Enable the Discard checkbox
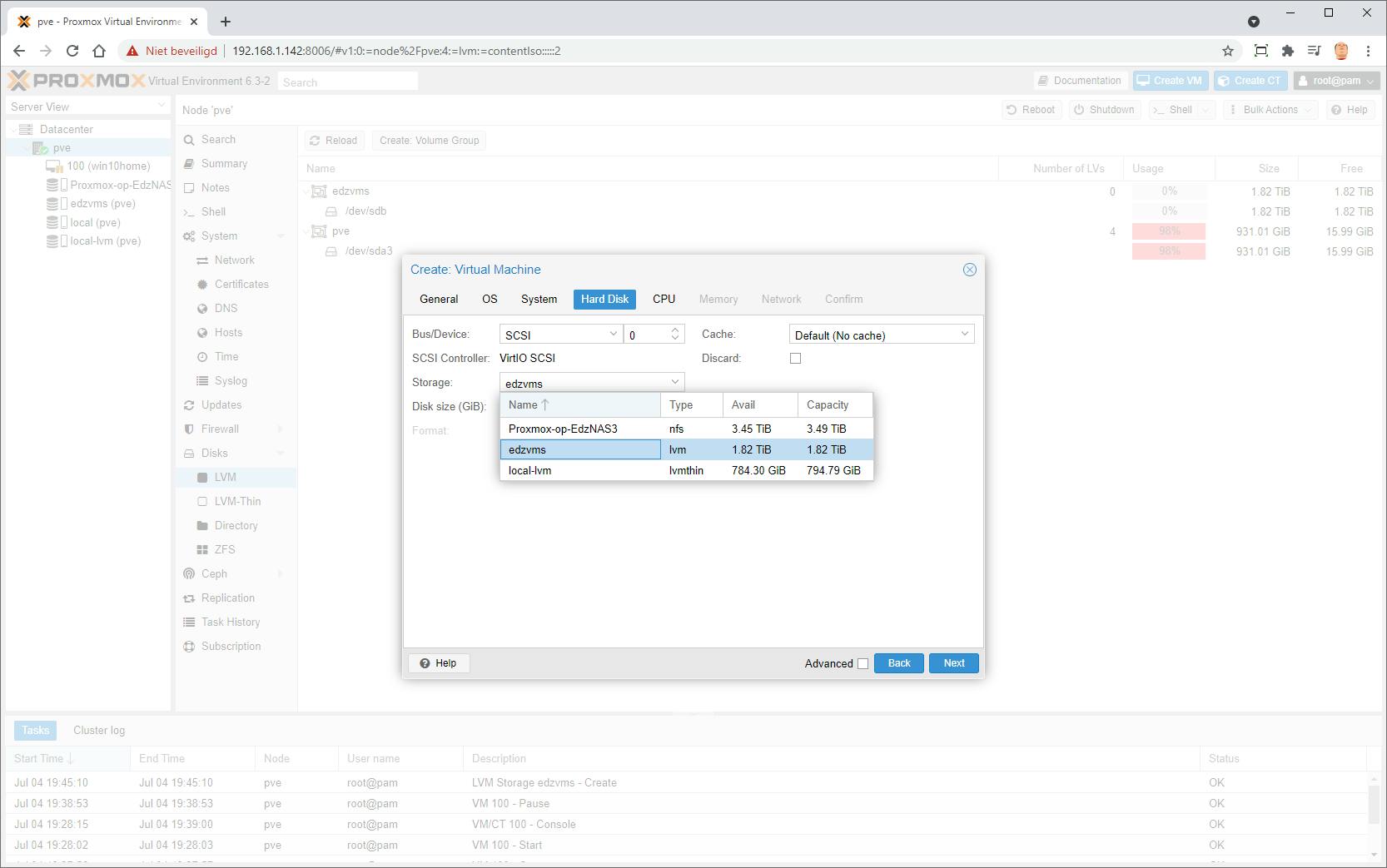Image resolution: width=1387 pixels, height=868 pixels. coord(795,358)
